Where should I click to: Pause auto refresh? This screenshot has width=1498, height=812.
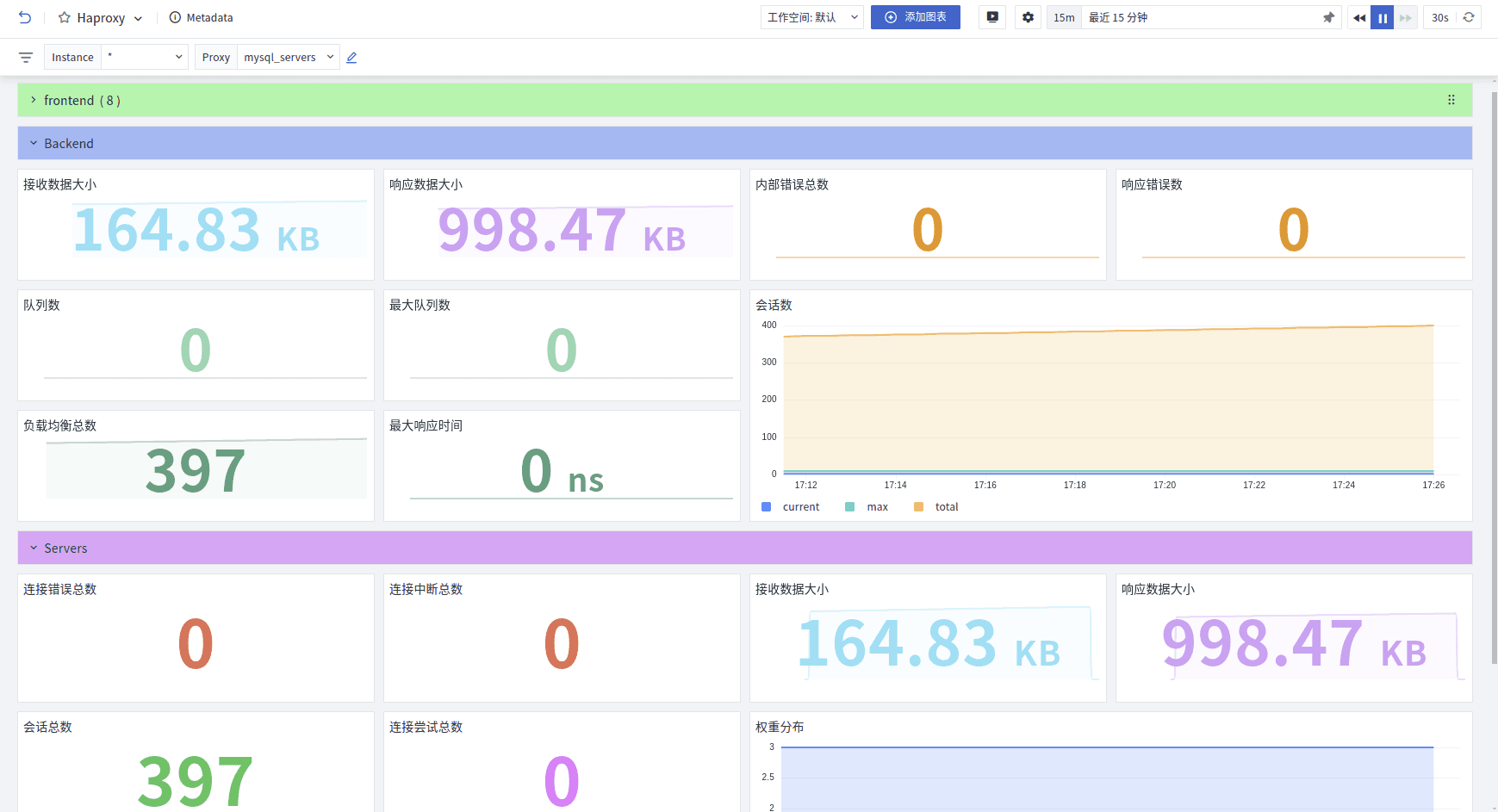1383,17
